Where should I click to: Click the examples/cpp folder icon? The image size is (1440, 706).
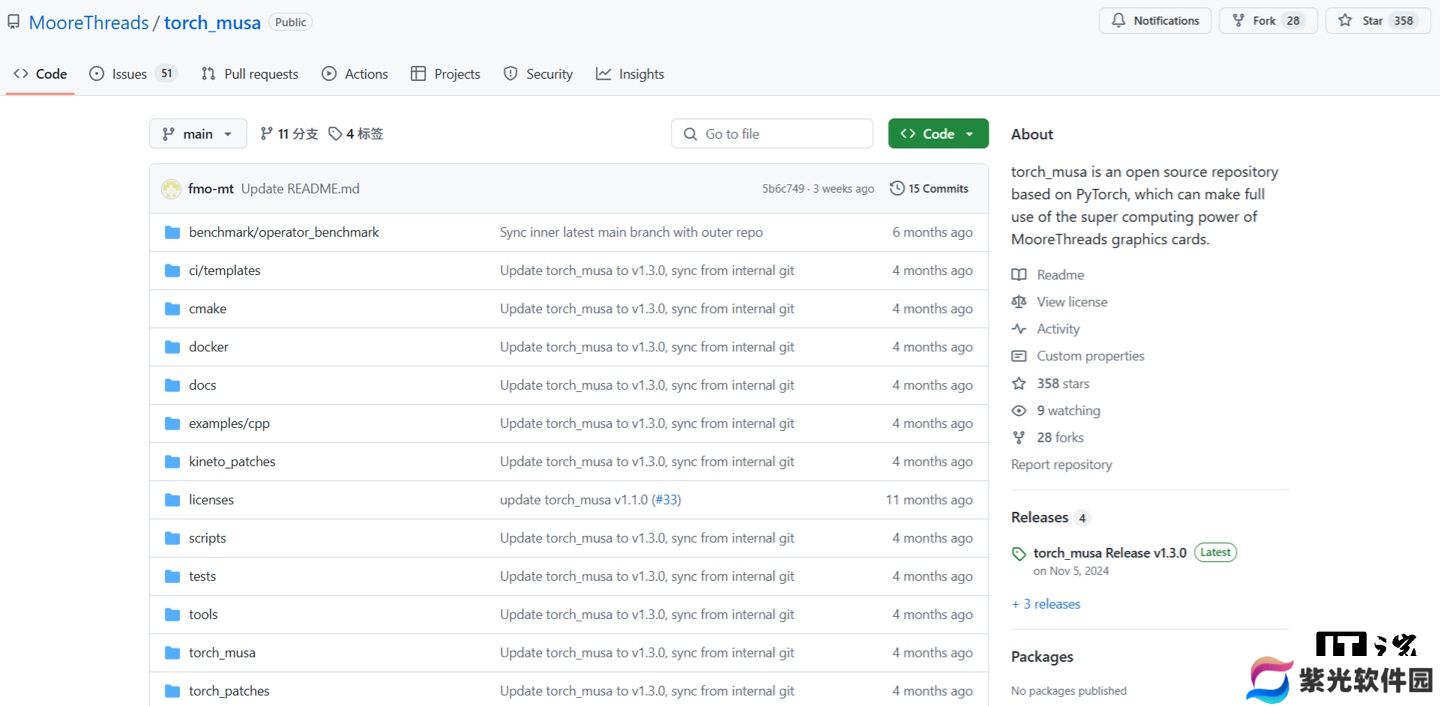(172, 423)
